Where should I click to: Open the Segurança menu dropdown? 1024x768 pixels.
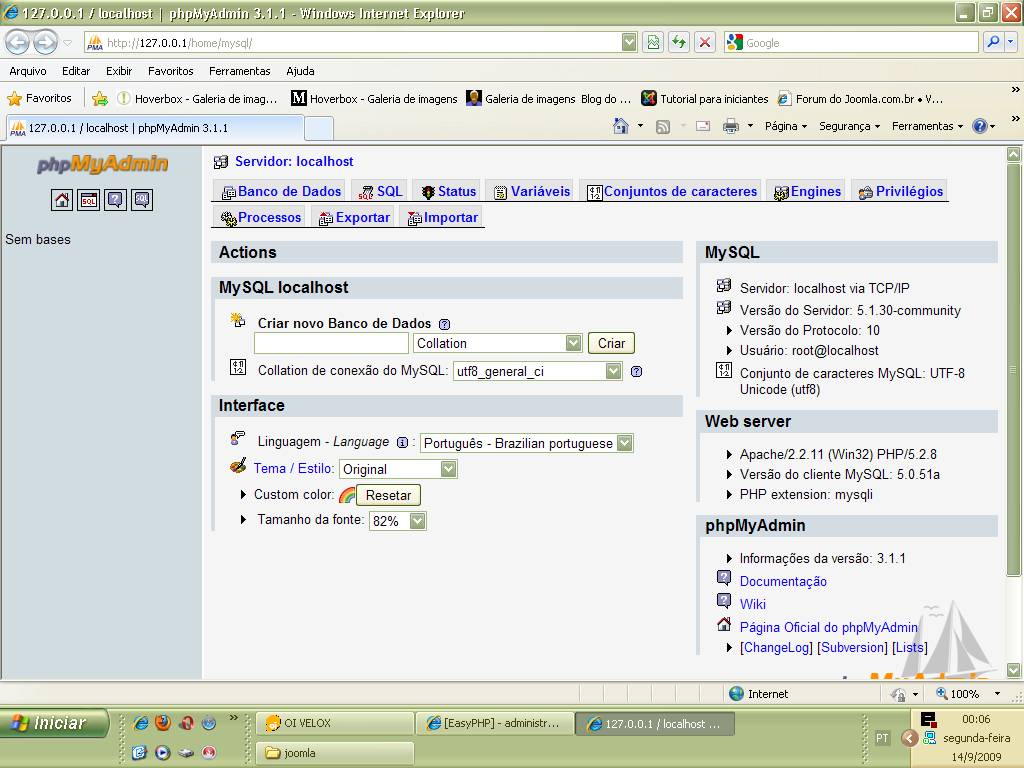coord(850,126)
